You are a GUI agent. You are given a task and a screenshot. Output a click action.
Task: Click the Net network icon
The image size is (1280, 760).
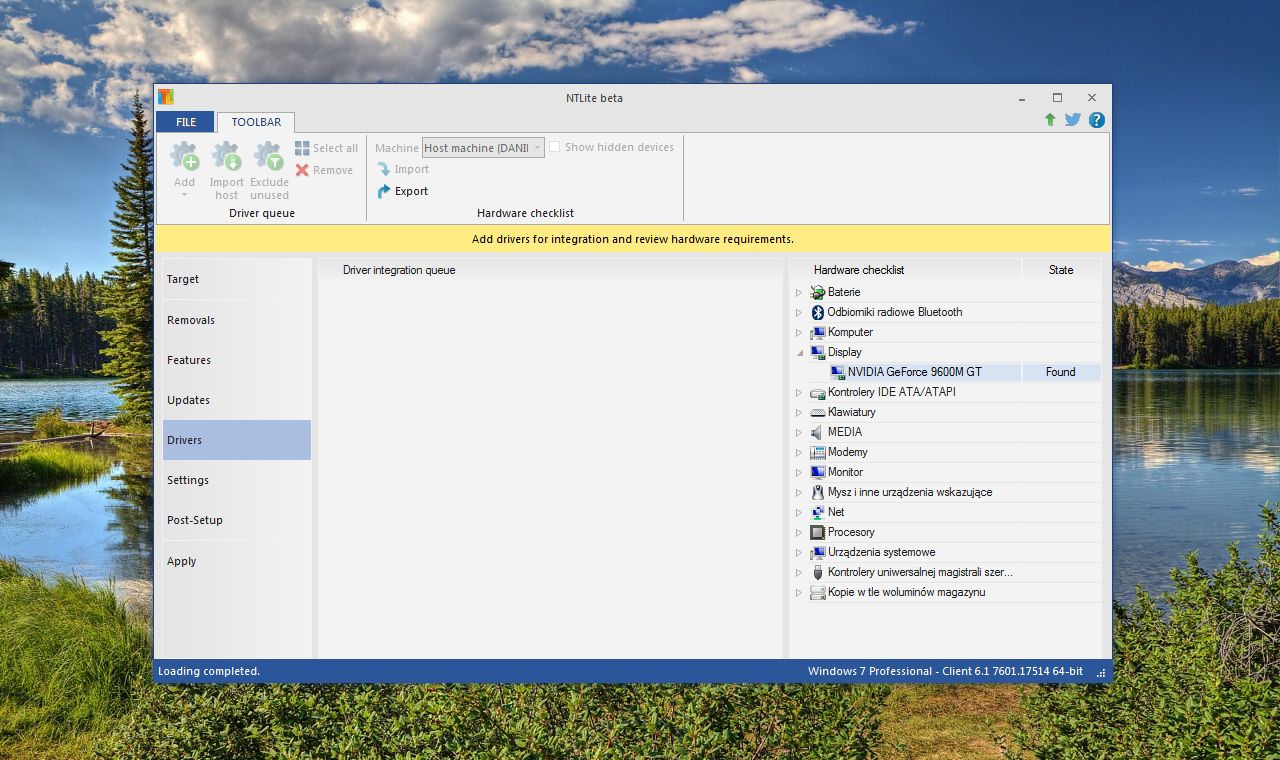[x=818, y=512]
